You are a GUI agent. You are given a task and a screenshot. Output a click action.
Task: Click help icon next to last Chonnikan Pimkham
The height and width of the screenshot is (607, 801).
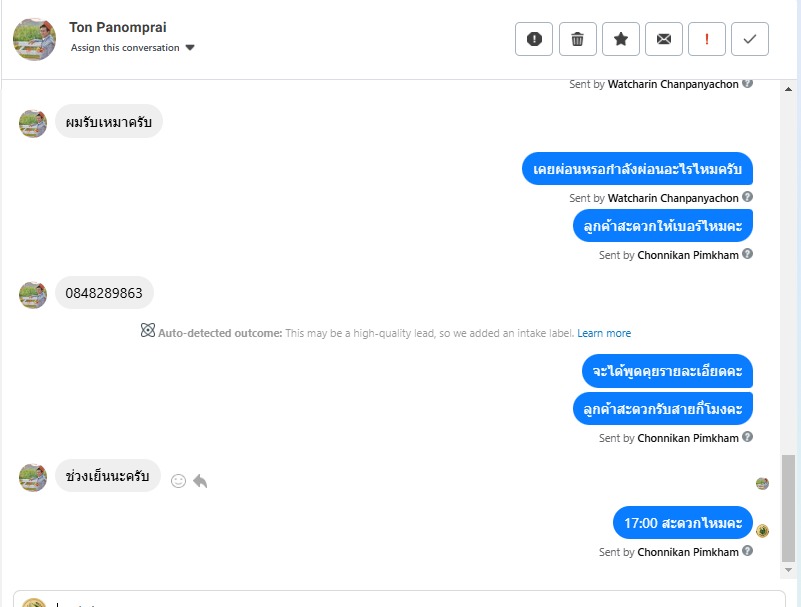tap(748, 552)
